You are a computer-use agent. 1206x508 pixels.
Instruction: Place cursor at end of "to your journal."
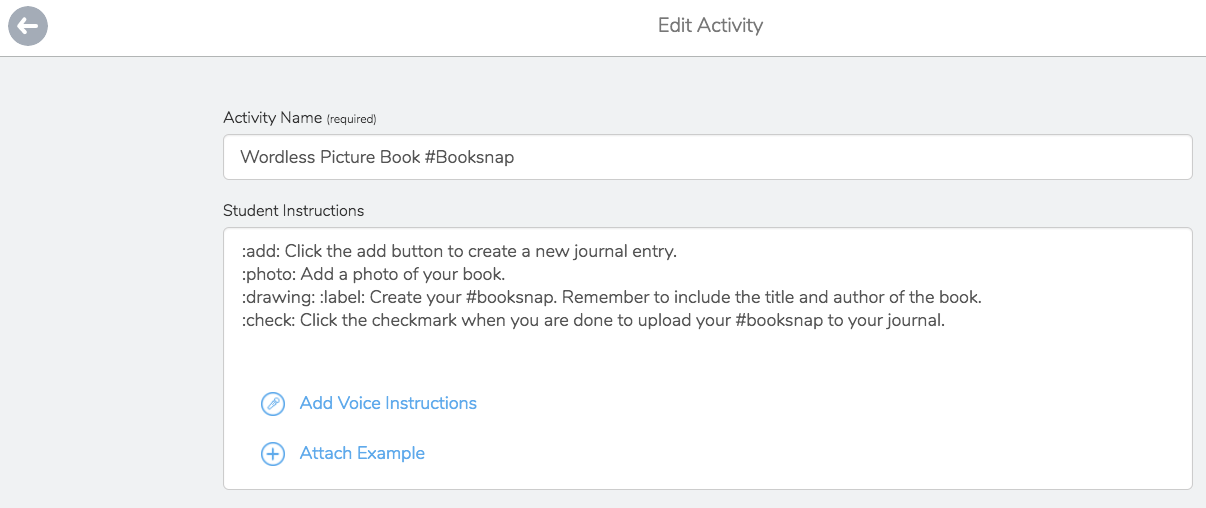[x=945, y=322]
